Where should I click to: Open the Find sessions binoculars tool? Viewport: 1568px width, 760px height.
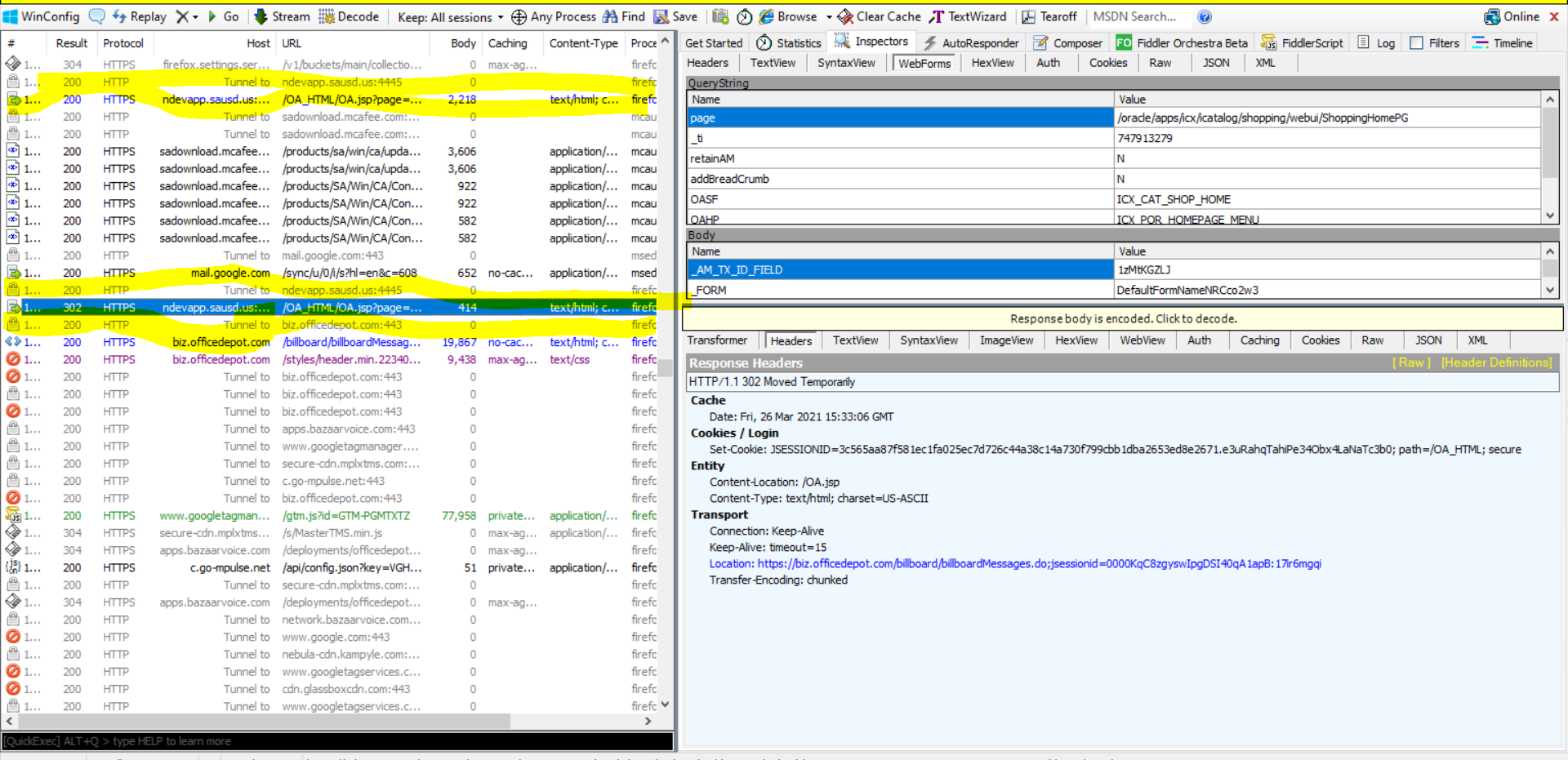tap(624, 16)
